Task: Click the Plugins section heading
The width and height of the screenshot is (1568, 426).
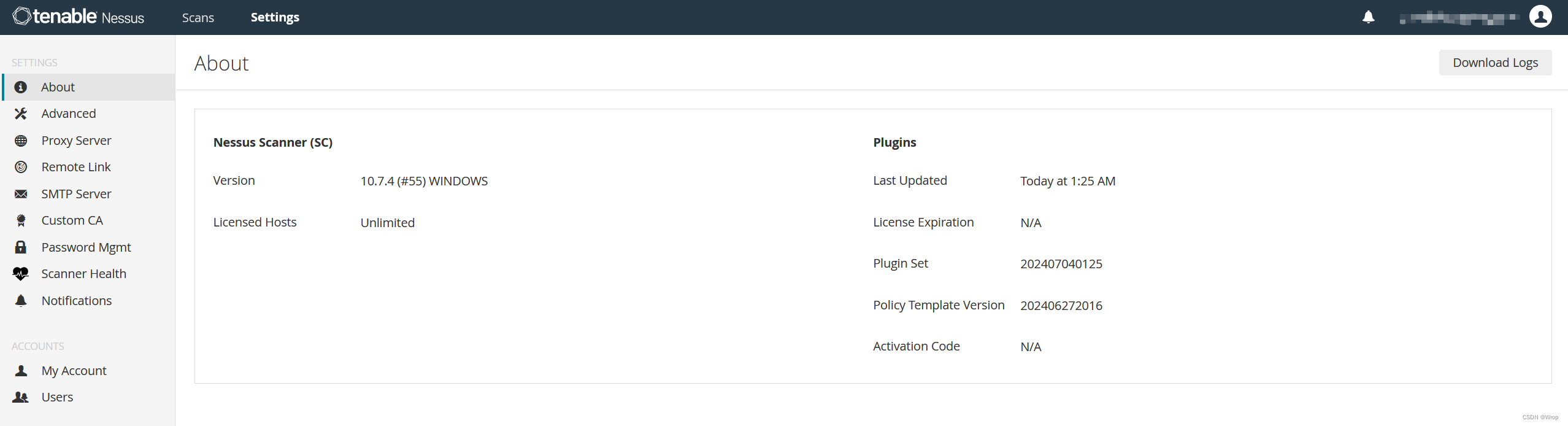Action: click(894, 142)
